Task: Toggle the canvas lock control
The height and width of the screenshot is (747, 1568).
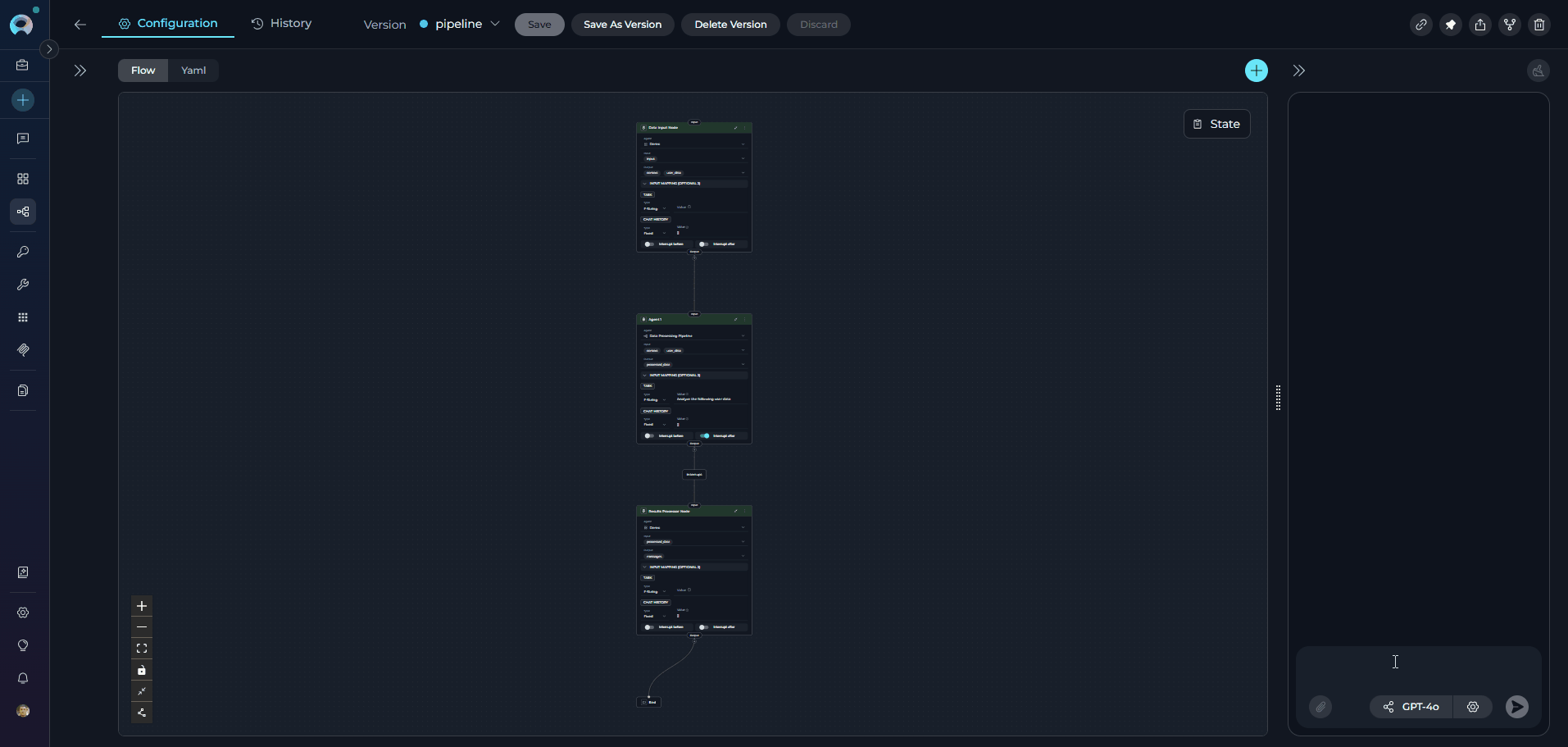Action: pyautogui.click(x=142, y=670)
